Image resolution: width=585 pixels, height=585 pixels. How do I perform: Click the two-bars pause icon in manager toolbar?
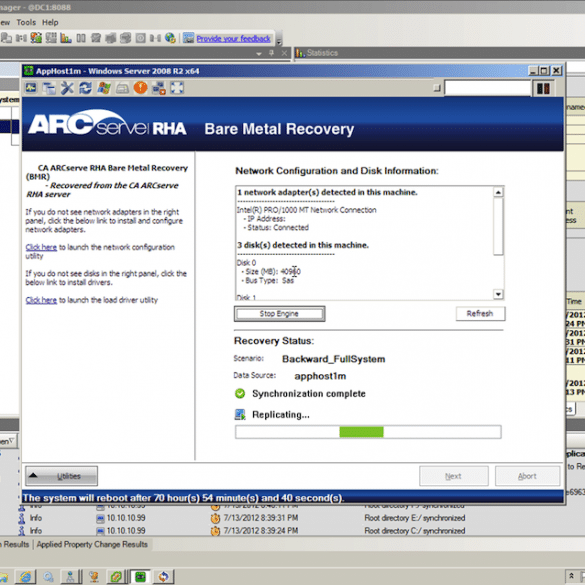click(x=81, y=38)
